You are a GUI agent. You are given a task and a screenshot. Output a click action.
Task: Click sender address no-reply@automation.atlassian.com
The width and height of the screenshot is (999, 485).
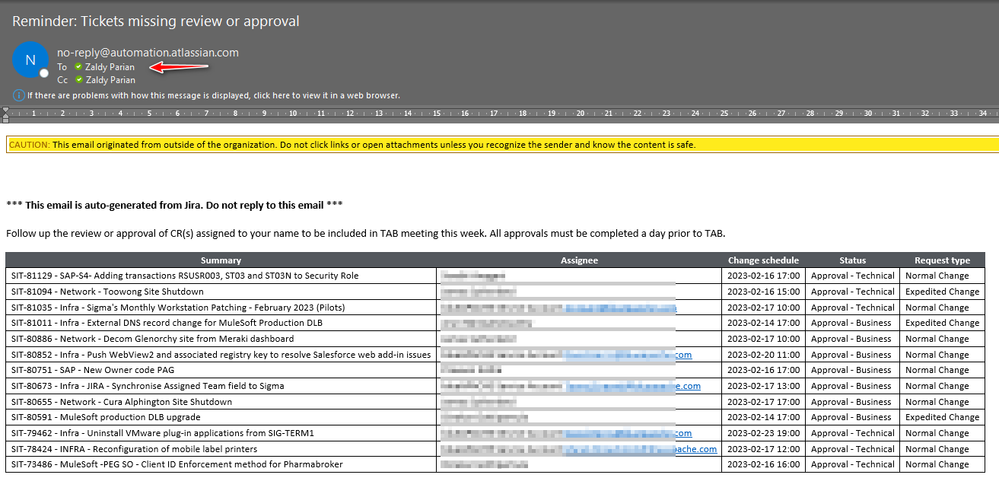pyautogui.click(x=148, y=53)
